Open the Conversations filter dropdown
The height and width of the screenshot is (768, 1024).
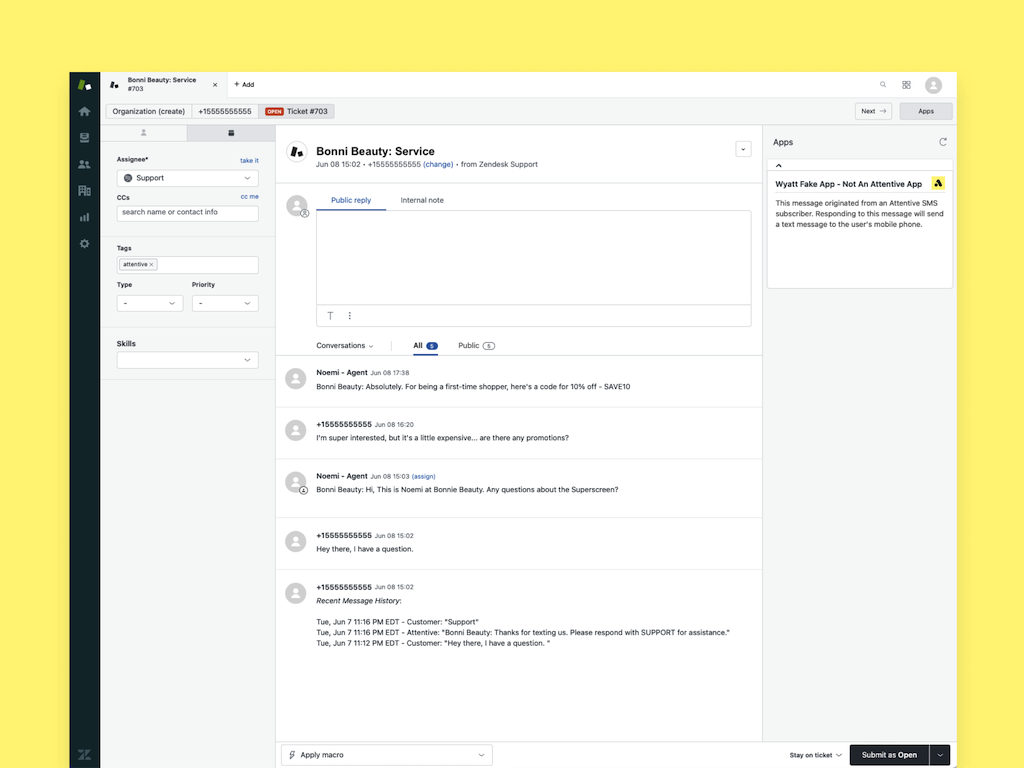click(345, 345)
